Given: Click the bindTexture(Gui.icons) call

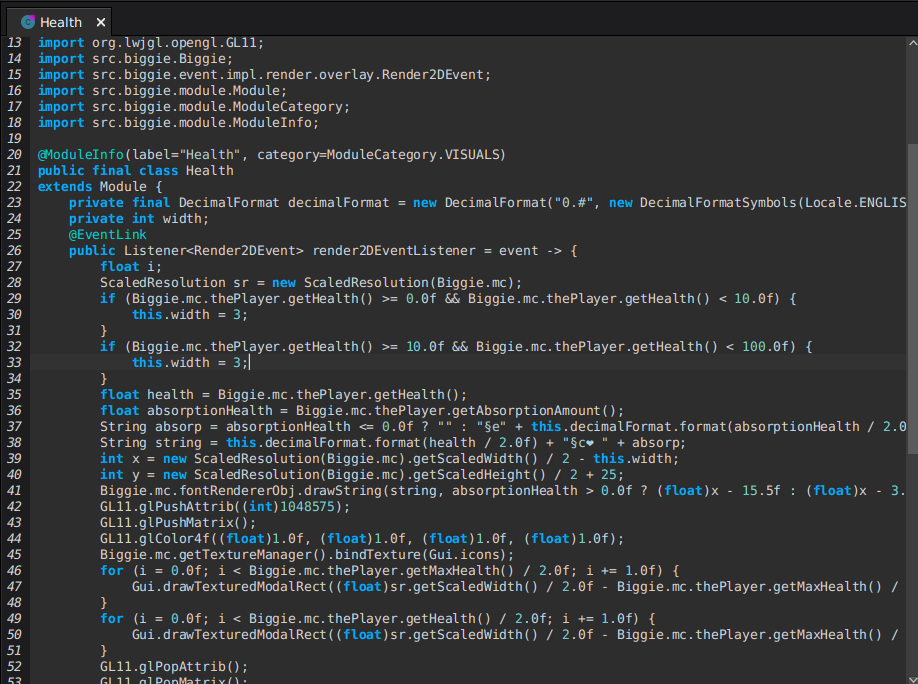Looking at the screenshot, I should tap(400, 555).
